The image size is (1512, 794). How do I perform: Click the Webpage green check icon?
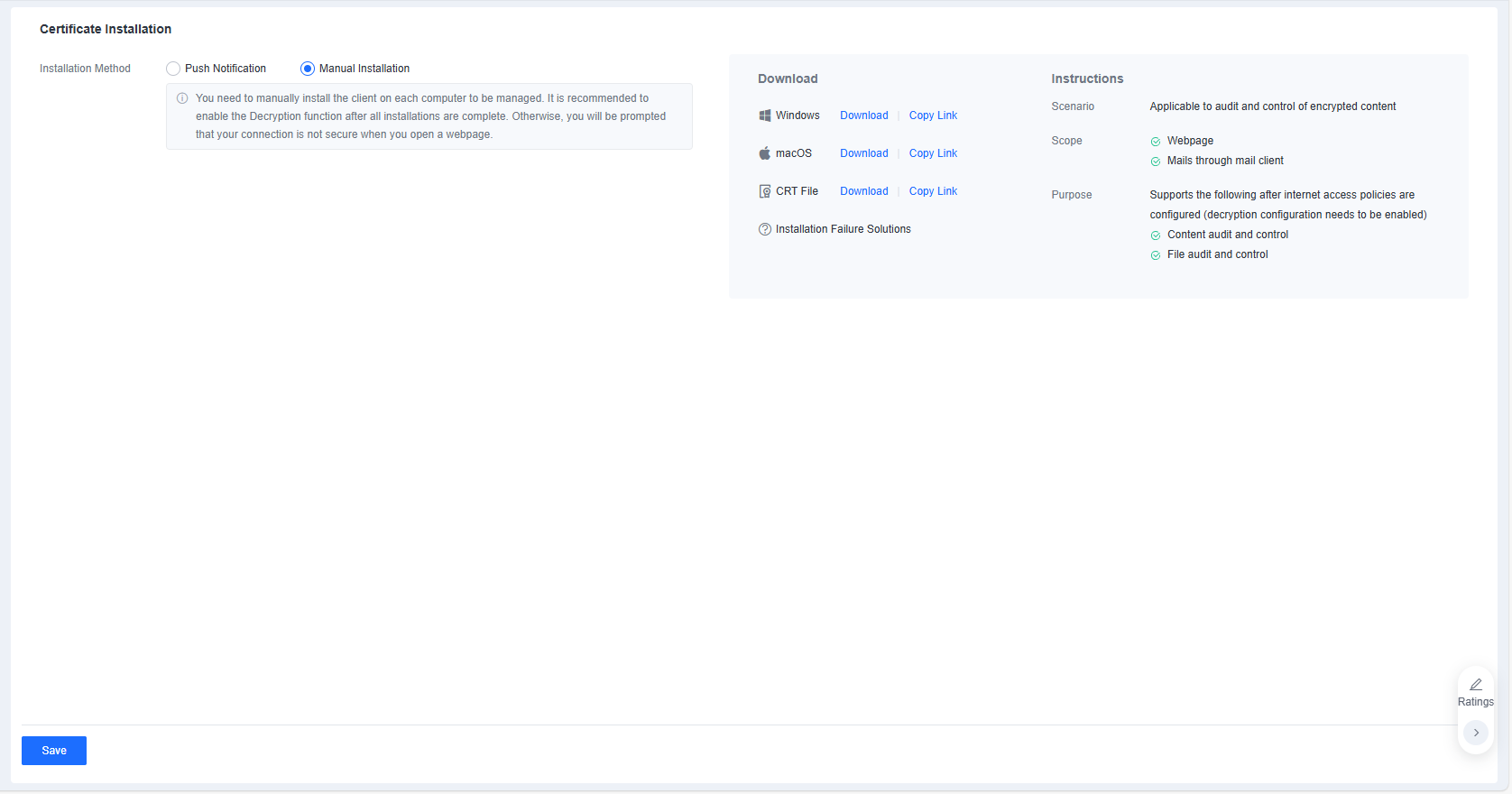tap(1156, 142)
